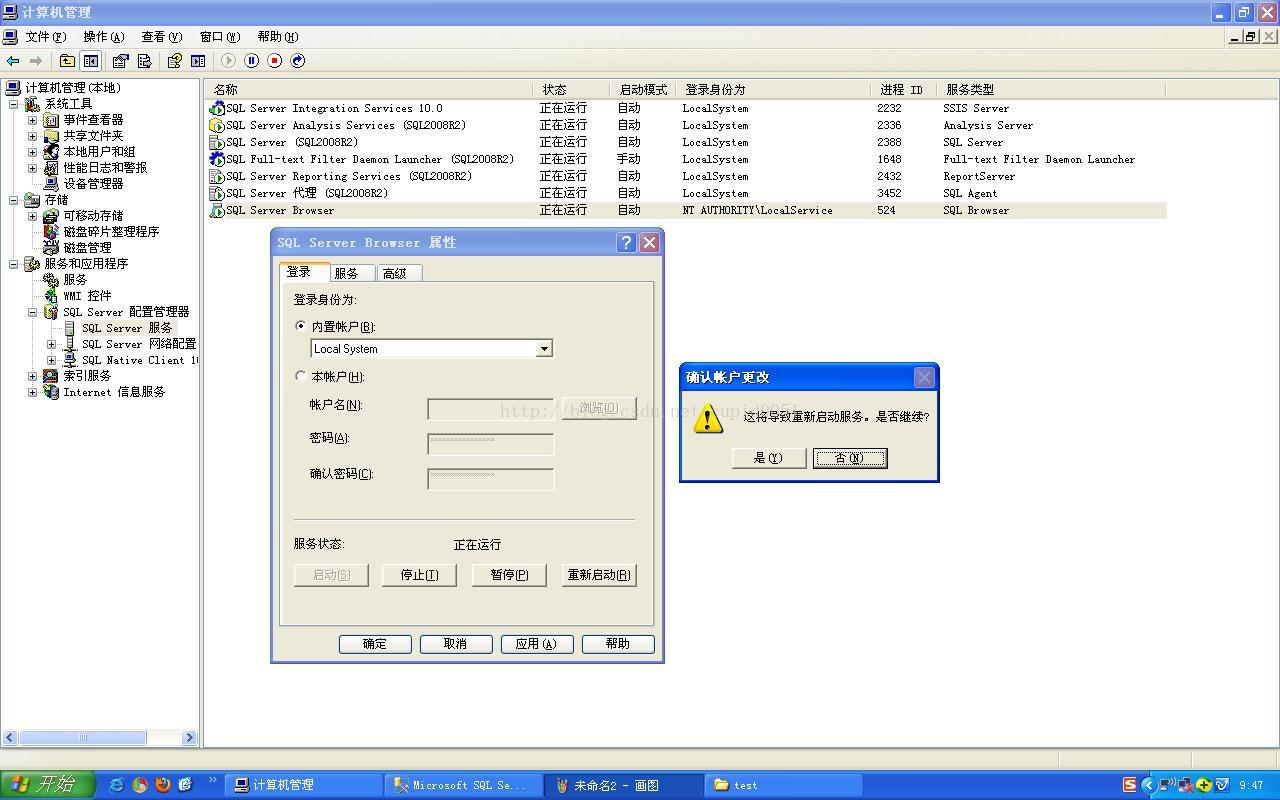The height and width of the screenshot is (800, 1280).
Task: Click the SQL Server Integration Services row icon
Action: click(217, 108)
